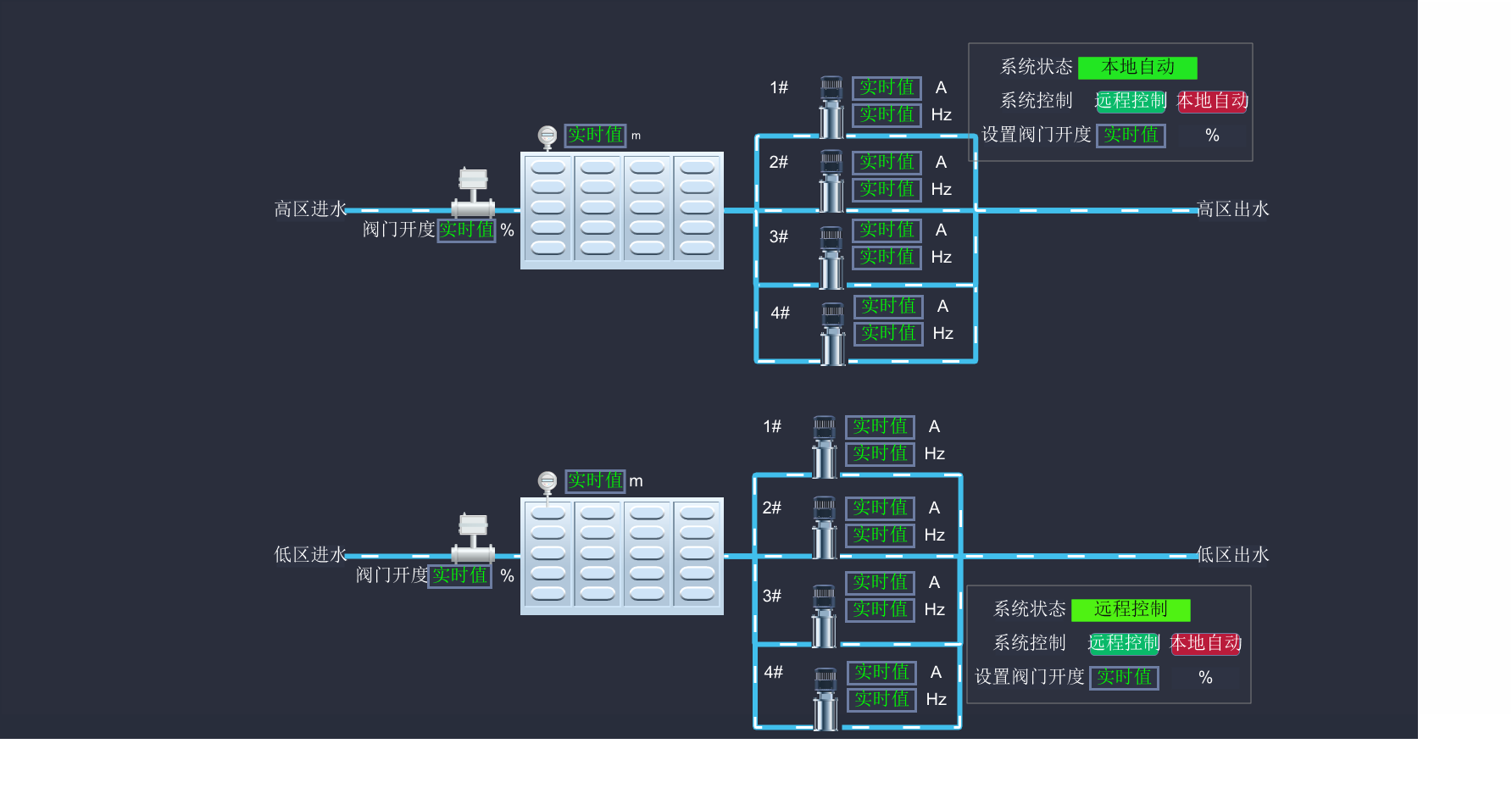Switch high zone system to 远程控制
This screenshot has height=788, width=1512.
pyautogui.click(x=1131, y=101)
